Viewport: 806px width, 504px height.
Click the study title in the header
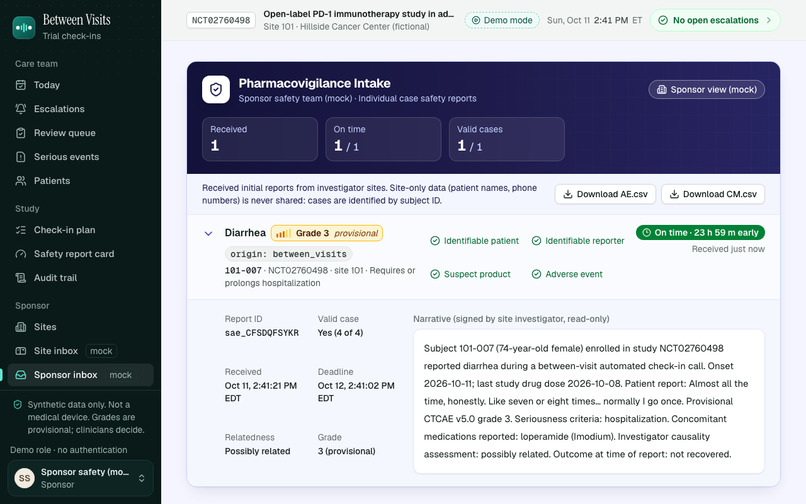pos(359,14)
